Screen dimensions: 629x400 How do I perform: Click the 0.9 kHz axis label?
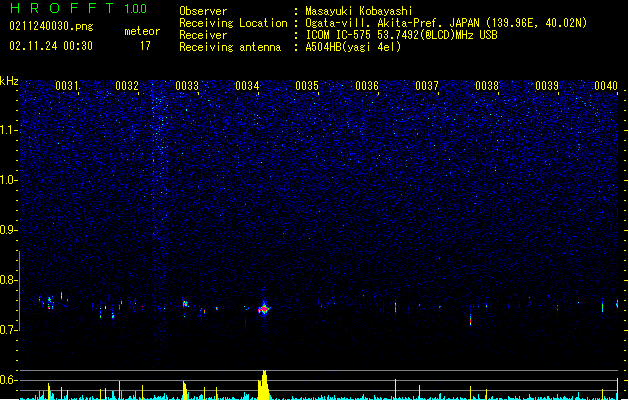pyautogui.click(x=9, y=230)
